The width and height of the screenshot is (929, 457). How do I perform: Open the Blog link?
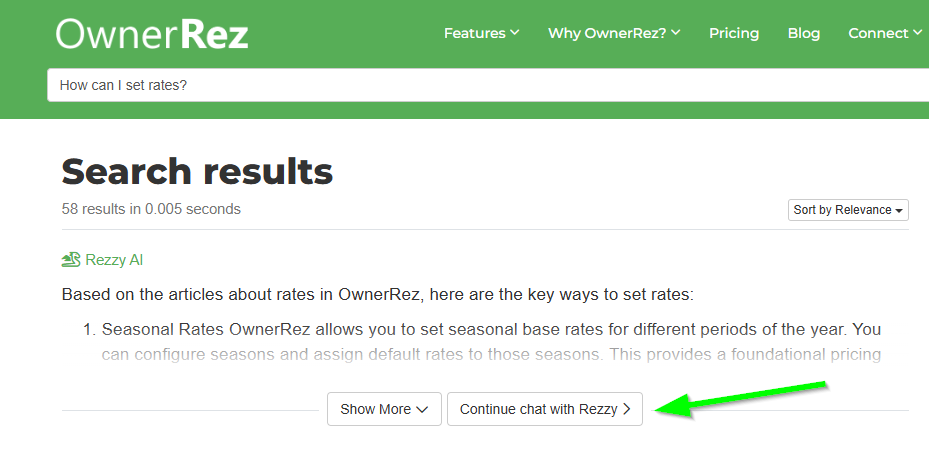coord(803,33)
